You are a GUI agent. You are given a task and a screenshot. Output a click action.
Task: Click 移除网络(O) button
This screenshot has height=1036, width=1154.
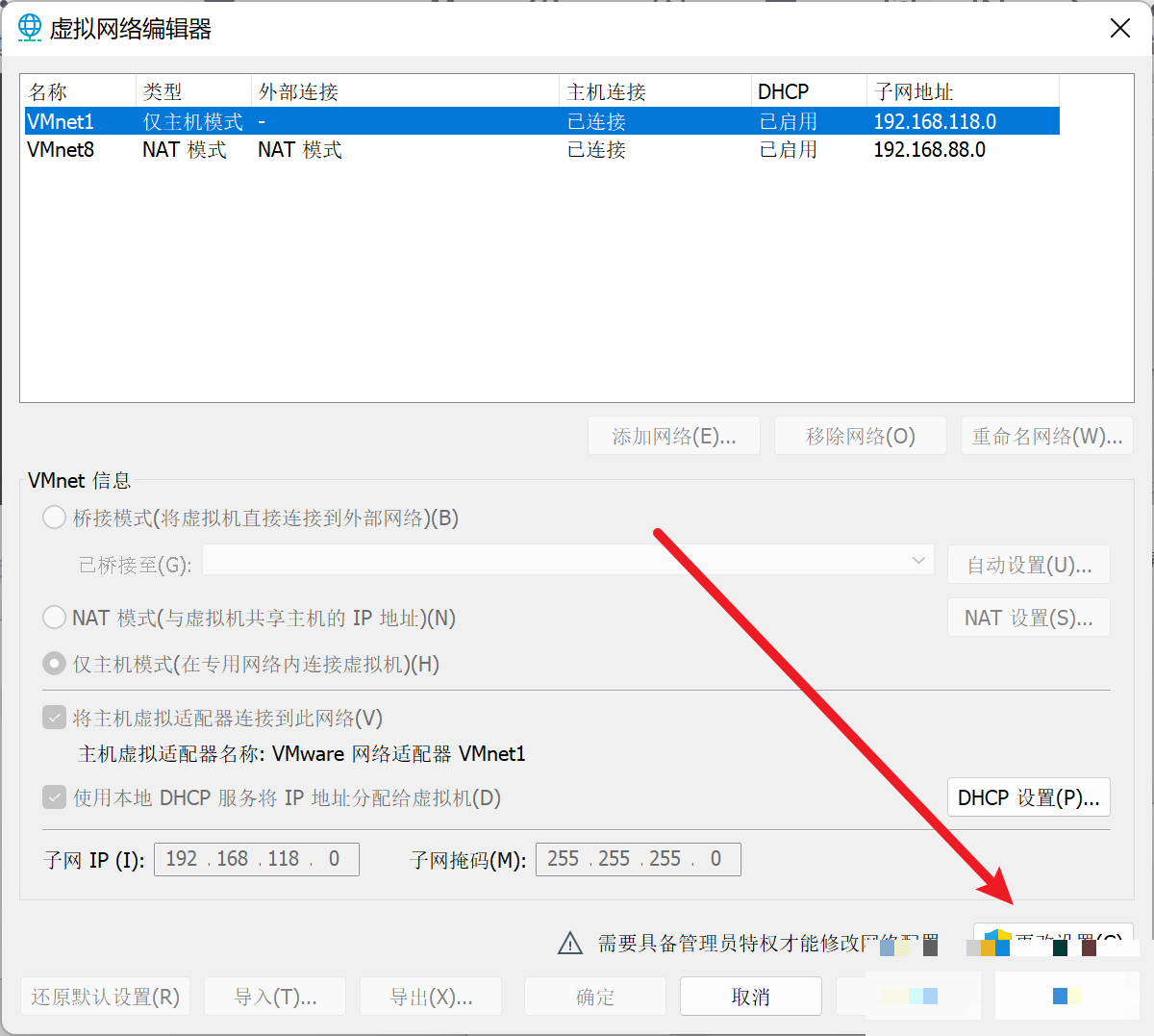point(861,436)
